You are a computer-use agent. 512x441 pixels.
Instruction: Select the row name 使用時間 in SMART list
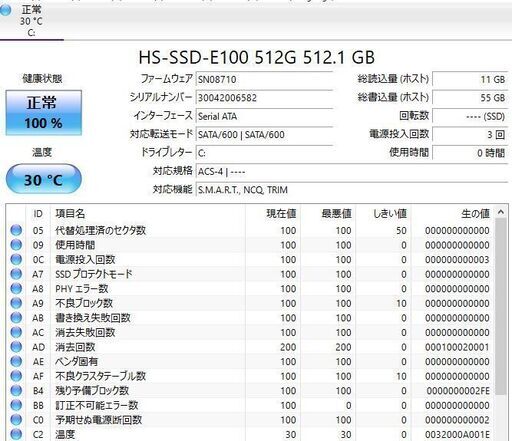tap(75, 245)
